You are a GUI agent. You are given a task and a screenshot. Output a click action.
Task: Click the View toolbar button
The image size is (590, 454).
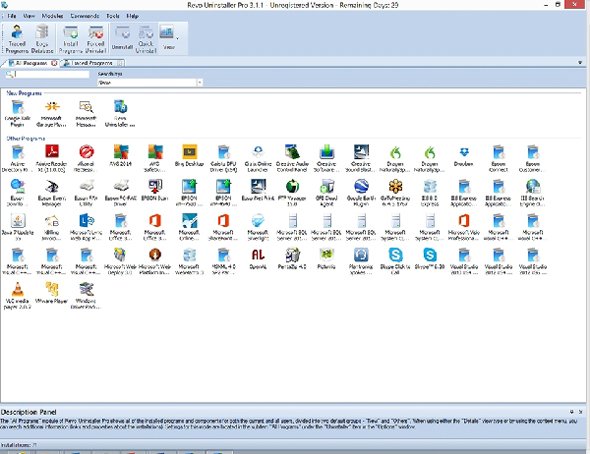click(167, 39)
